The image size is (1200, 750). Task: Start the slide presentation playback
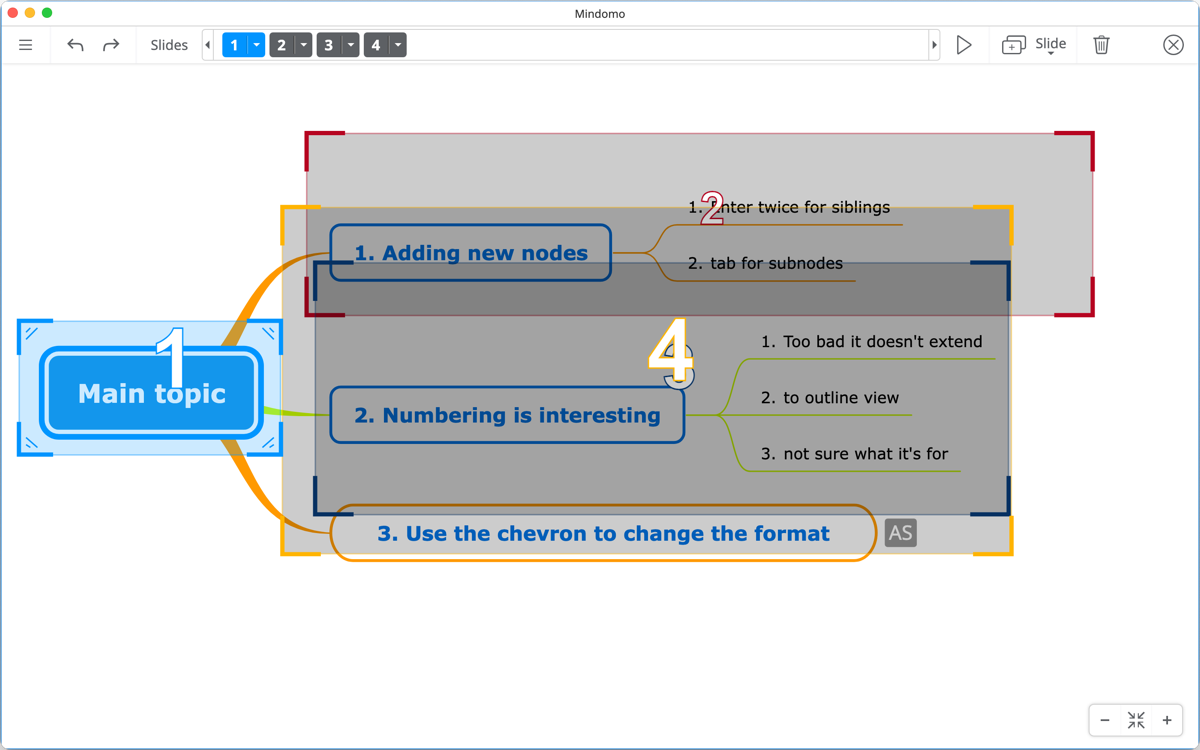(964, 45)
